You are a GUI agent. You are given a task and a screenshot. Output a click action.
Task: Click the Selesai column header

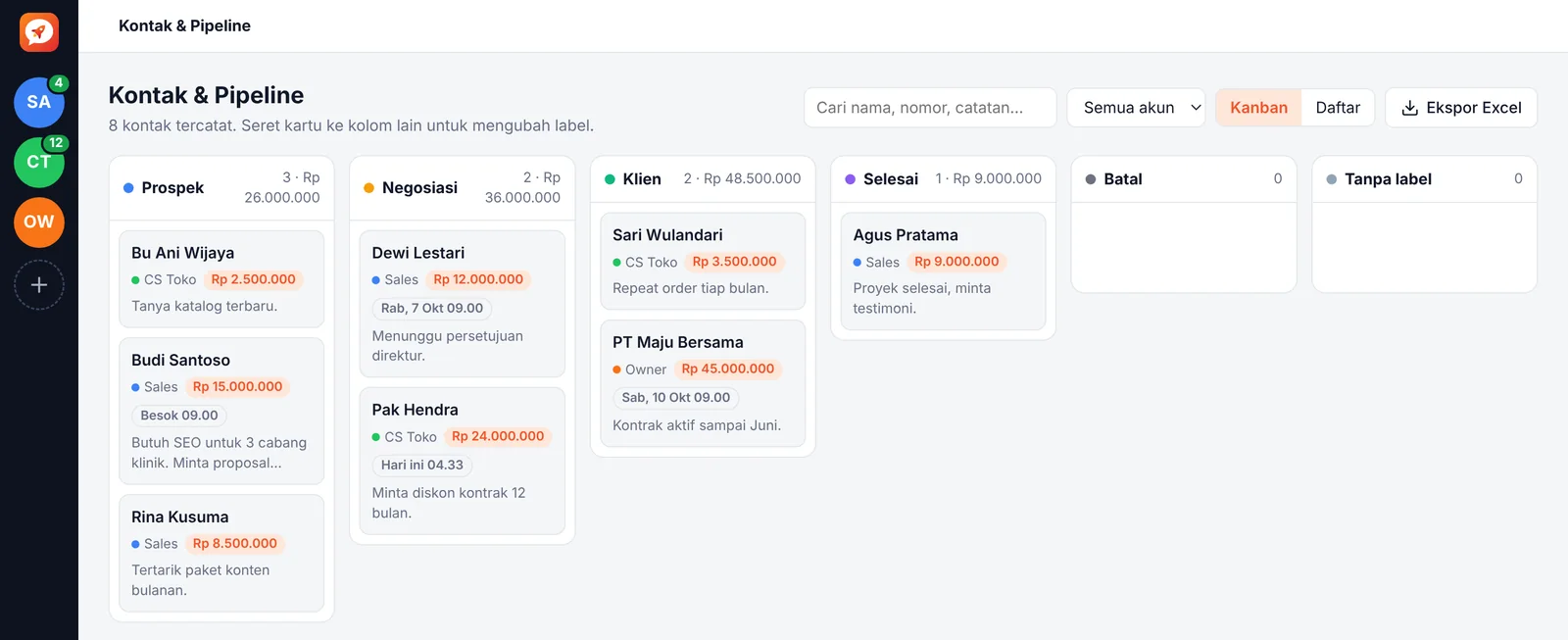point(943,179)
